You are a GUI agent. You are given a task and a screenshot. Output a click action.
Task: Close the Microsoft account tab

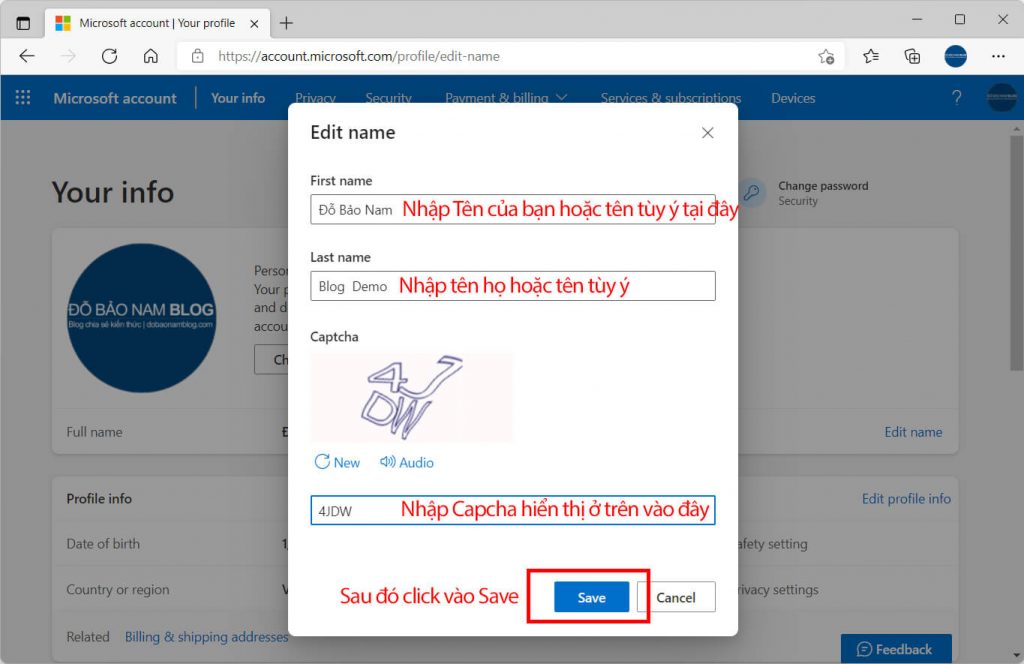click(254, 24)
